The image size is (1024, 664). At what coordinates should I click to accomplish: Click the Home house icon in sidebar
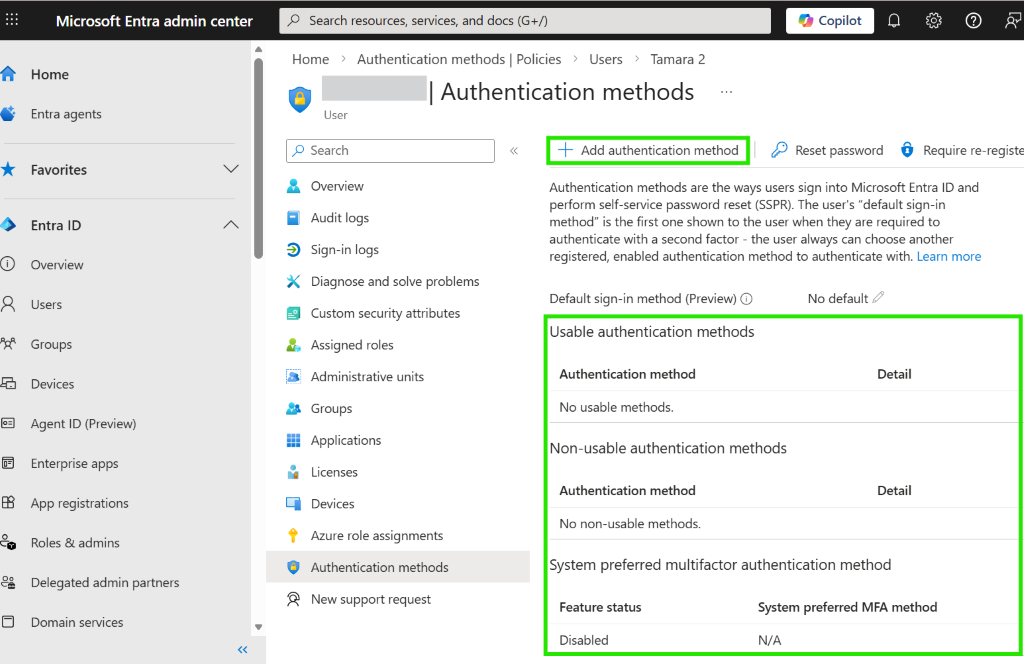pyautogui.click(x=8, y=74)
